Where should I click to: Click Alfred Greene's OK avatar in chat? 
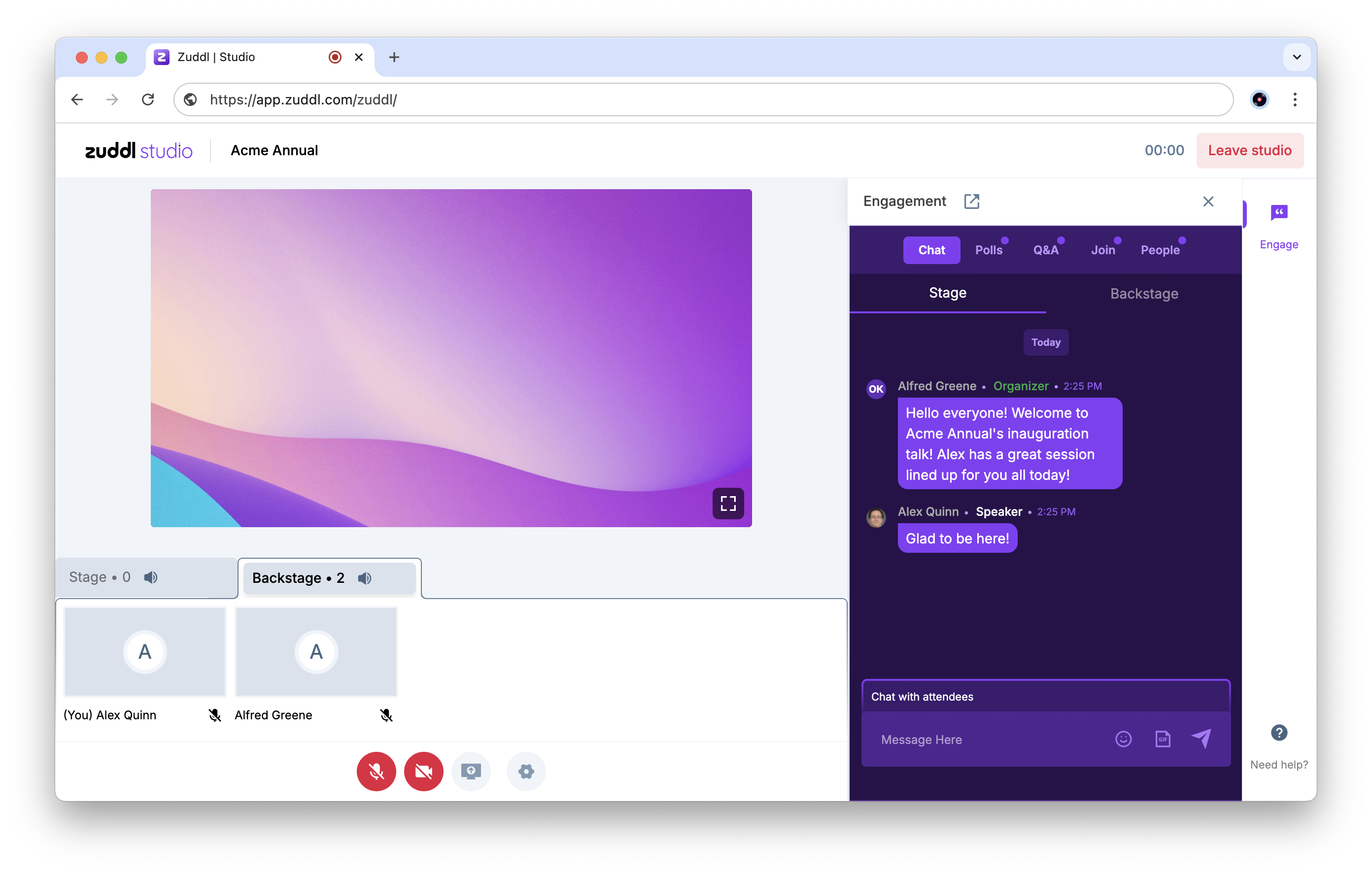(876, 389)
